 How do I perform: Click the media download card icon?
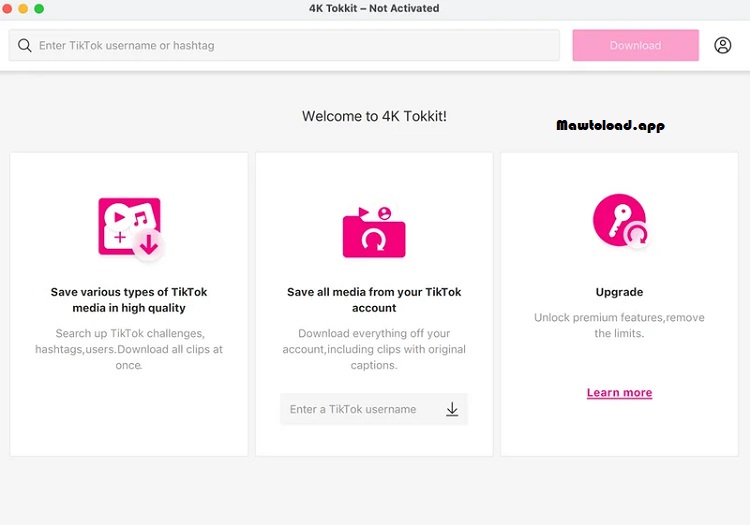point(131,229)
